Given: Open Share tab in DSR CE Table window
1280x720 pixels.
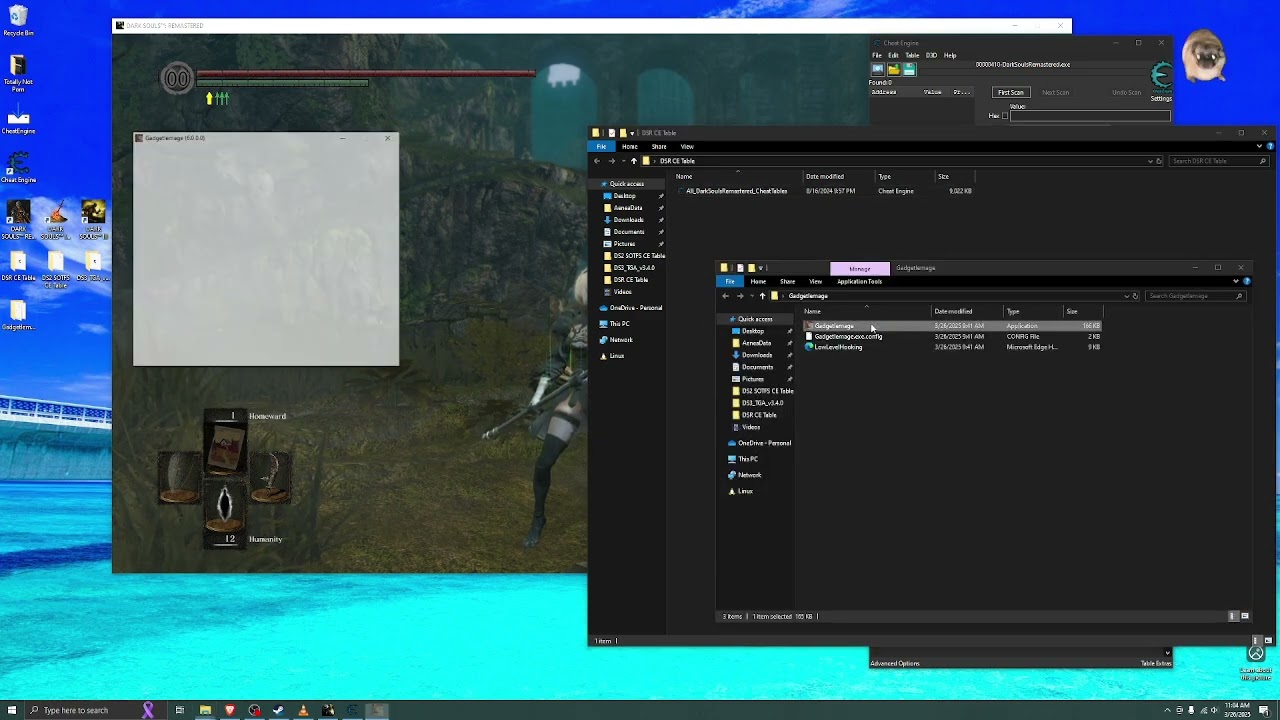Looking at the screenshot, I should (659, 146).
